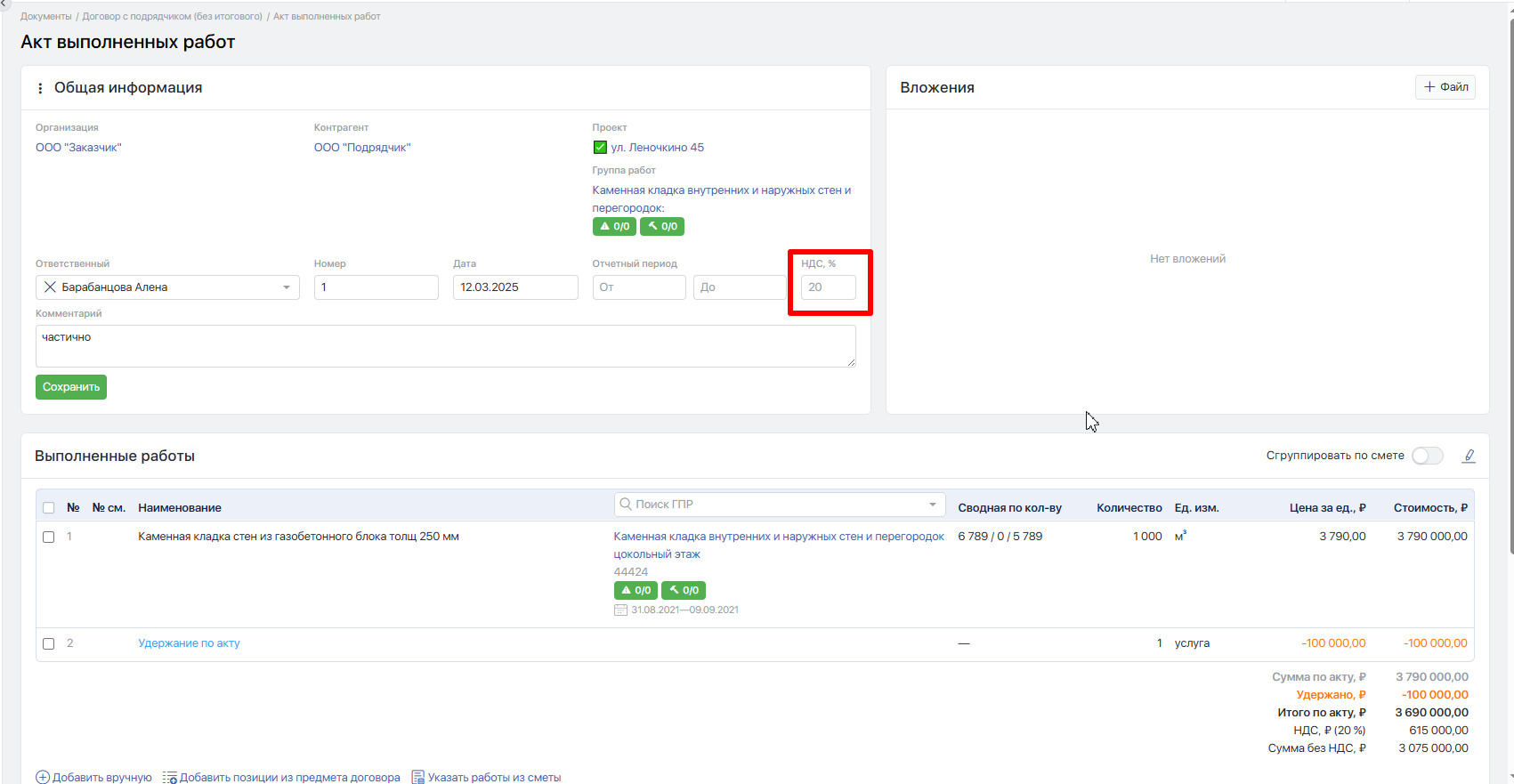The width and height of the screenshot is (1514, 784).
Task: Toggle the Сгруппировать по смете switch
Action: 1427,456
